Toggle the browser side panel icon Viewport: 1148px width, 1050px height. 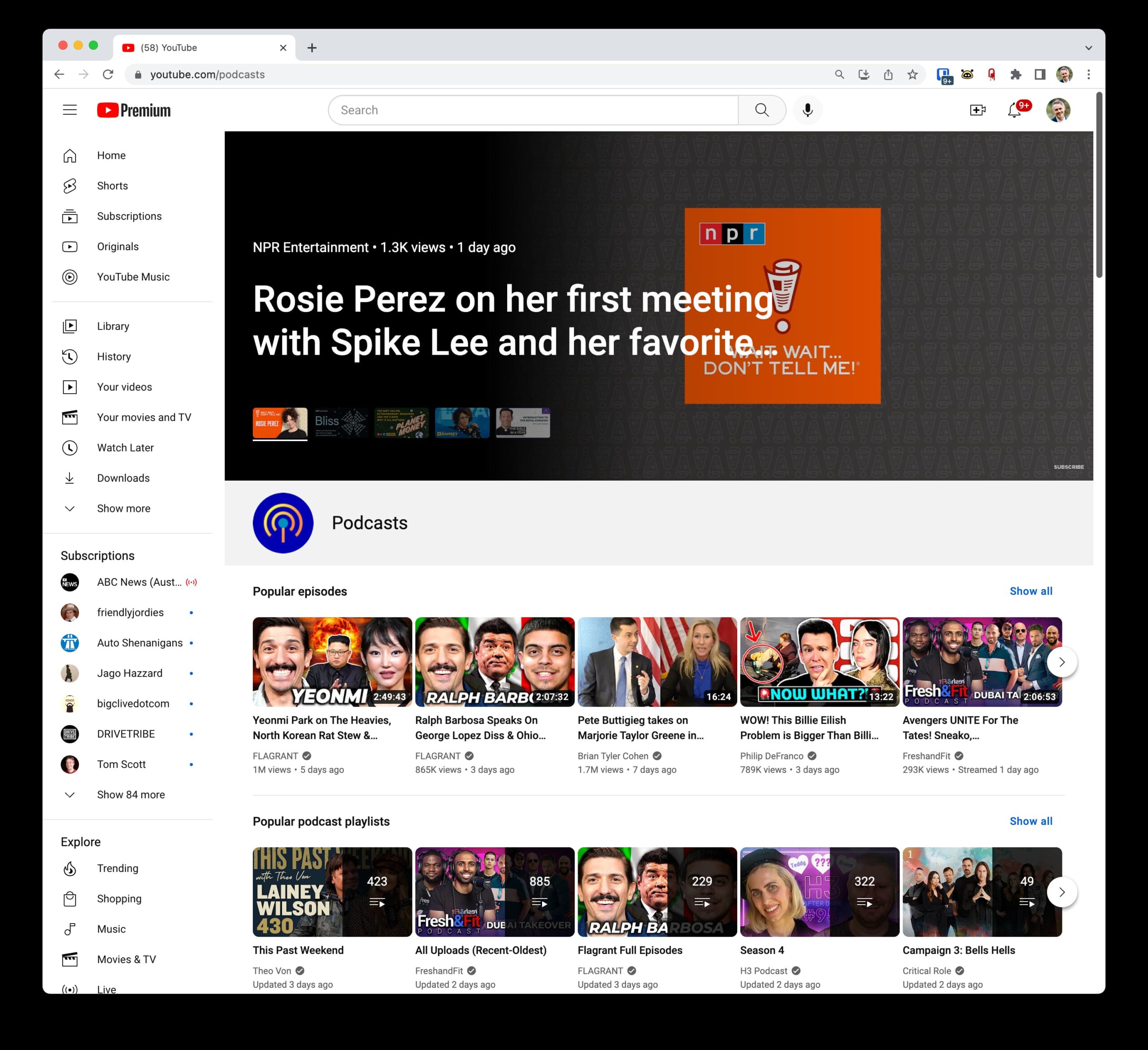(1040, 74)
